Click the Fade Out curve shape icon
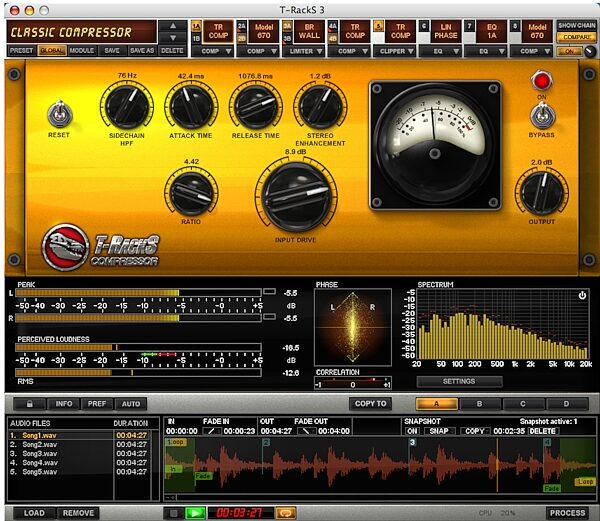This screenshot has width=600, height=521. (x=307, y=431)
